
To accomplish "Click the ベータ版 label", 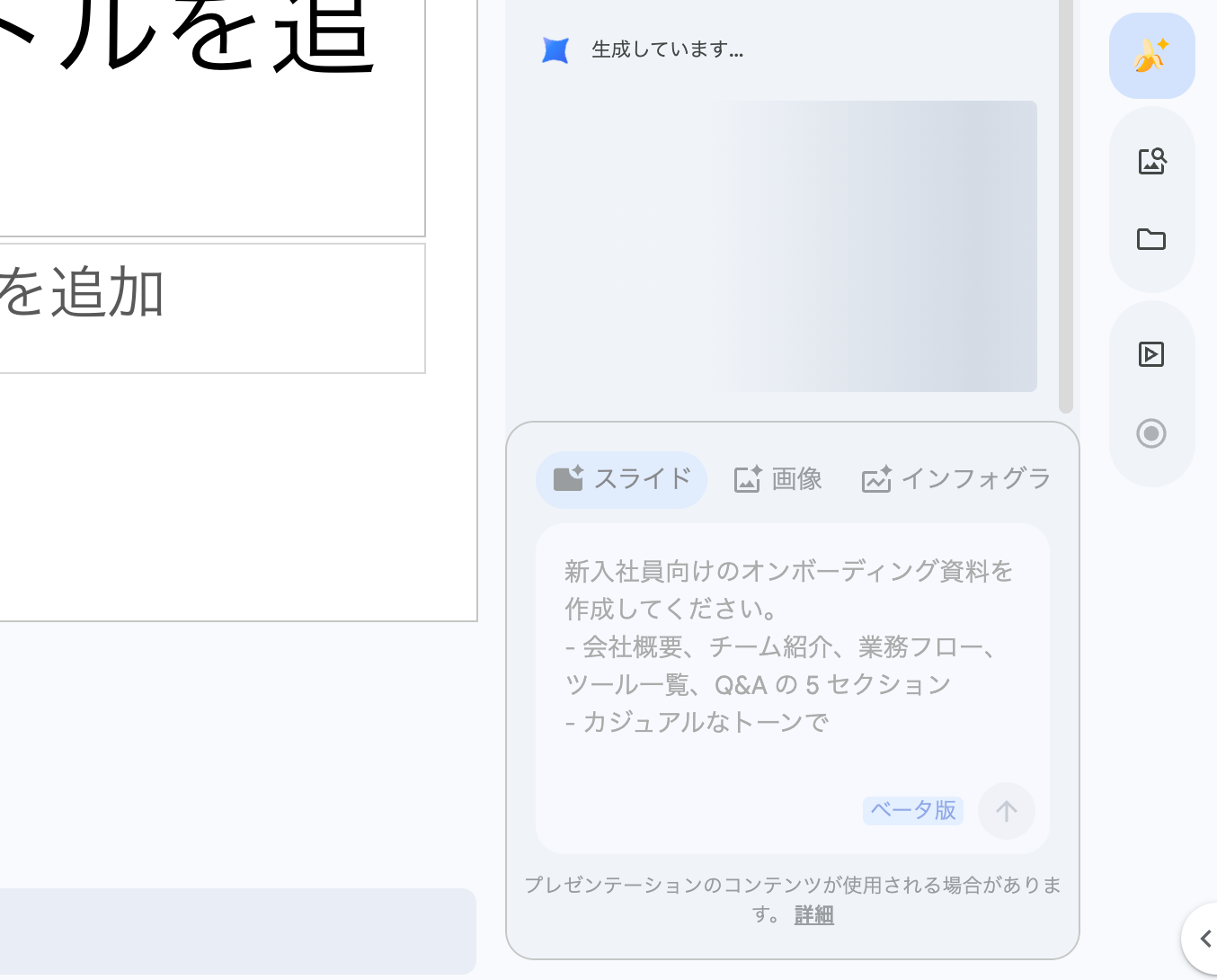I will coord(912,811).
